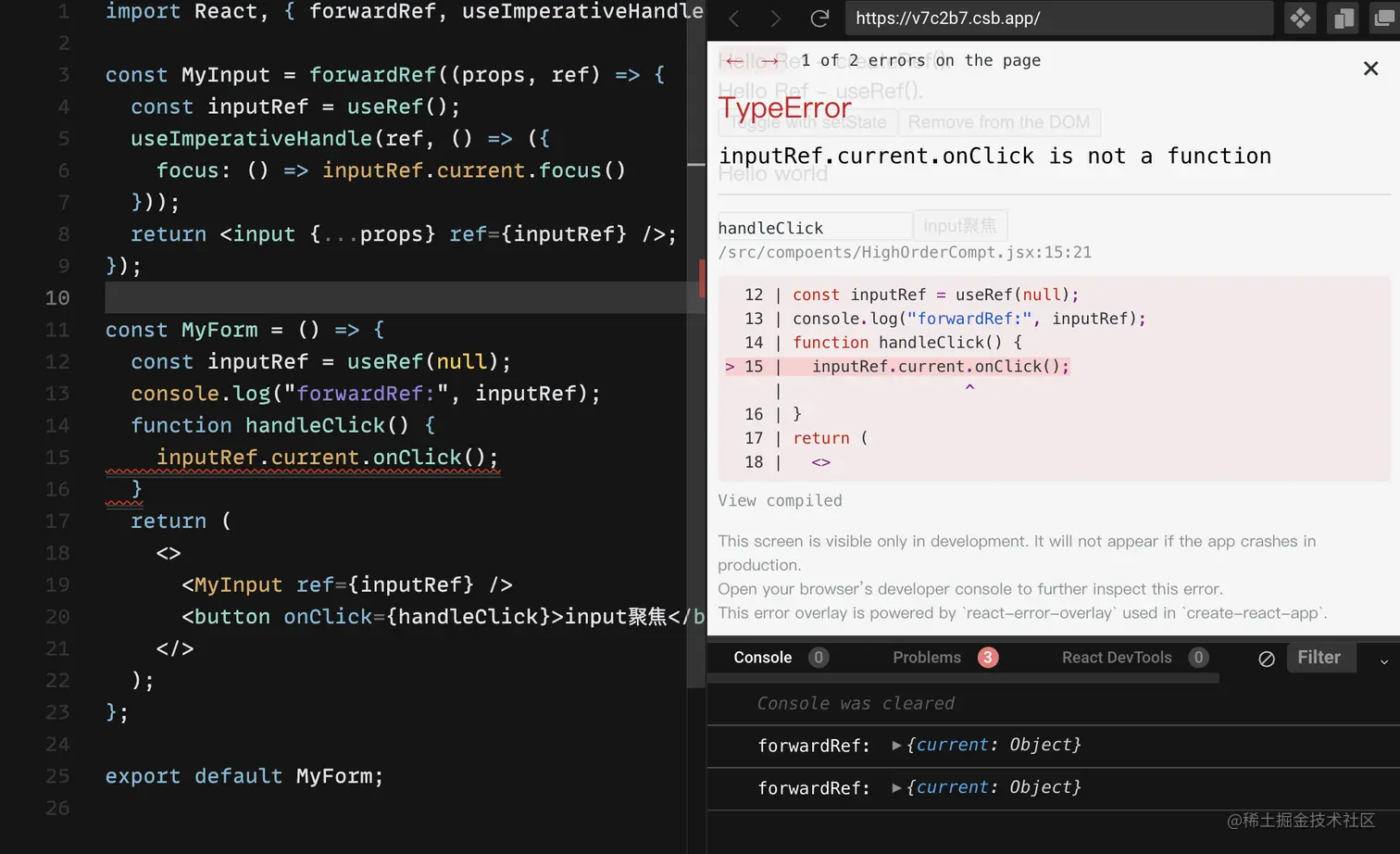The height and width of the screenshot is (854, 1400).
Task: Click 'export default MyForm;' in the editor
Action: (x=244, y=776)
